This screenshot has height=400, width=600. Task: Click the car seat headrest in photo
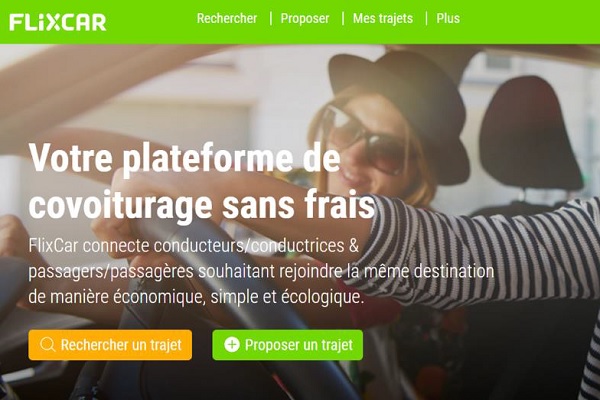click(531, 134)
